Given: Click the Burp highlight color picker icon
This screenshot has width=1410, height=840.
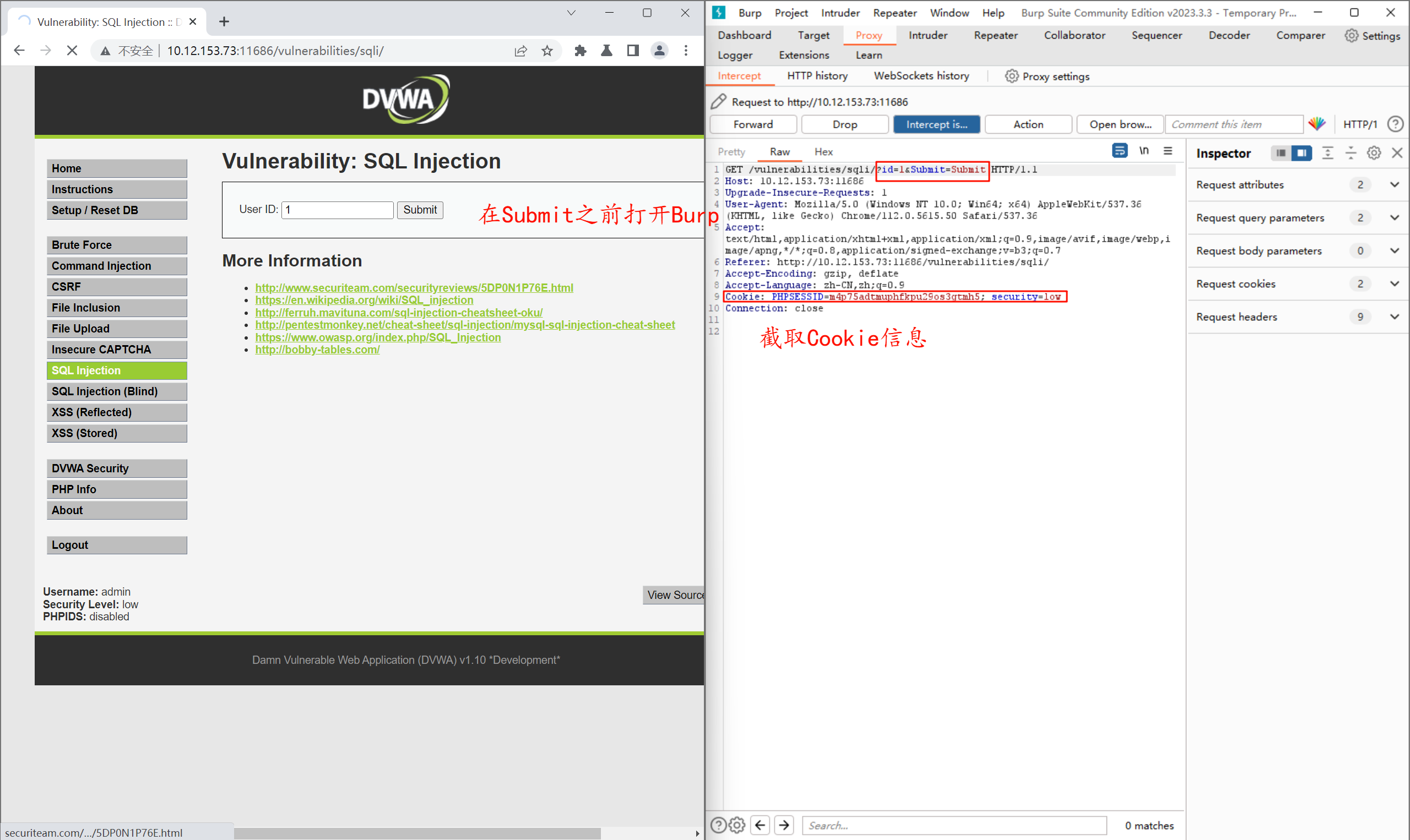Looking at the screenshot, I should [1316, 124].
